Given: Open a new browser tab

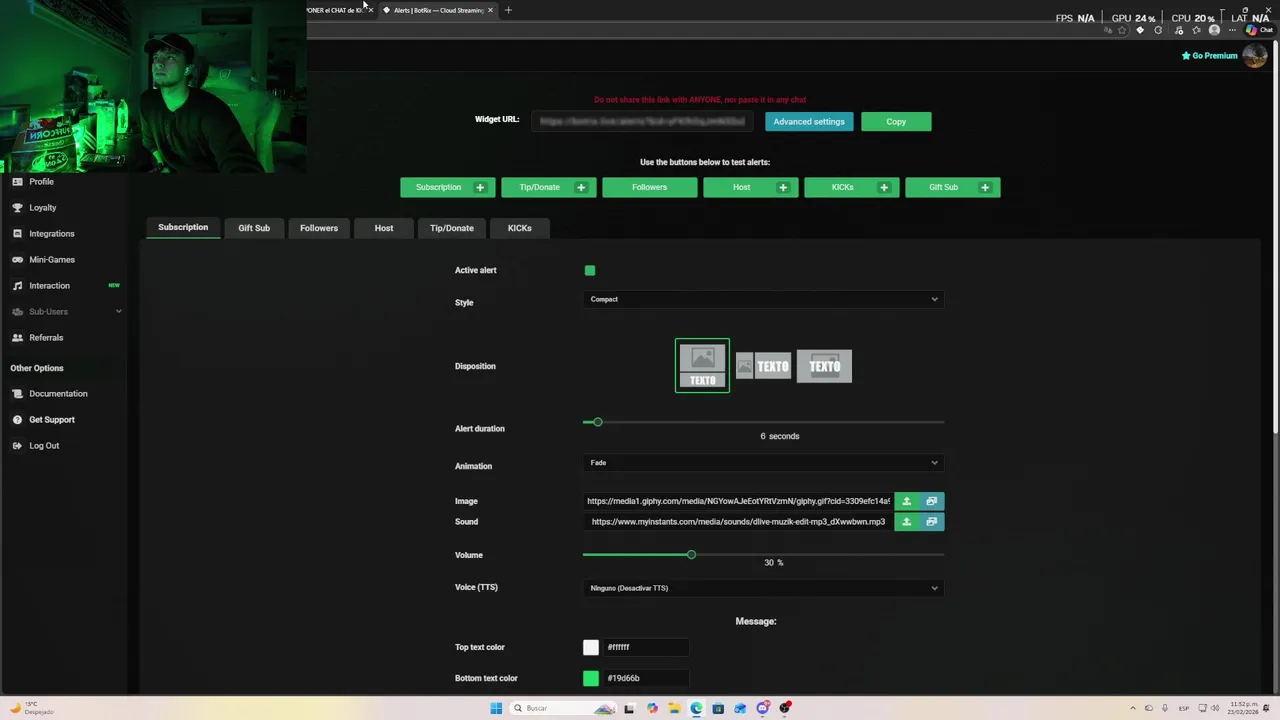Looking at the screenshot, I should 508,10.
